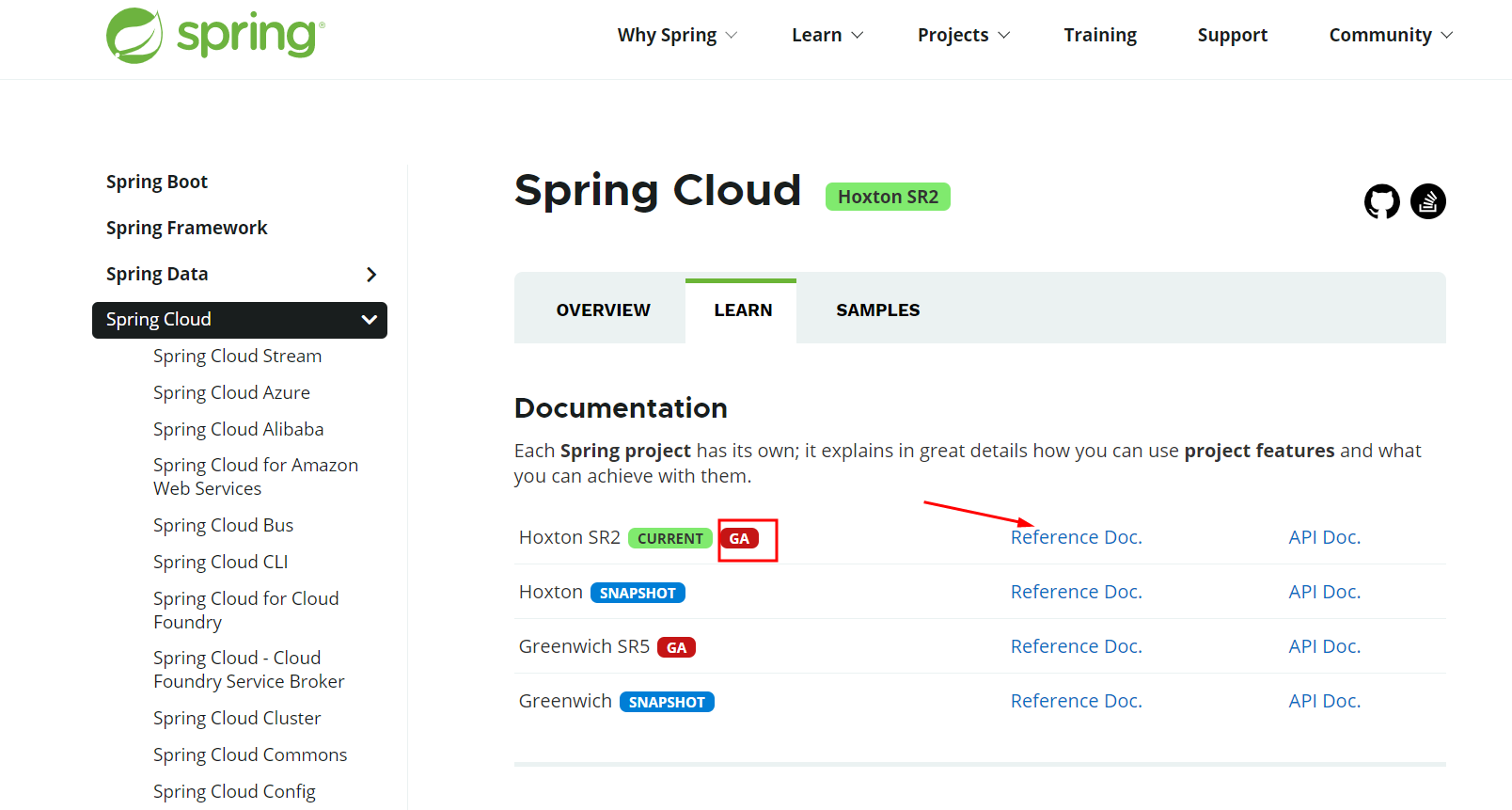Click the SNAPSHOT badge next to Hoxton

[638, 593]
